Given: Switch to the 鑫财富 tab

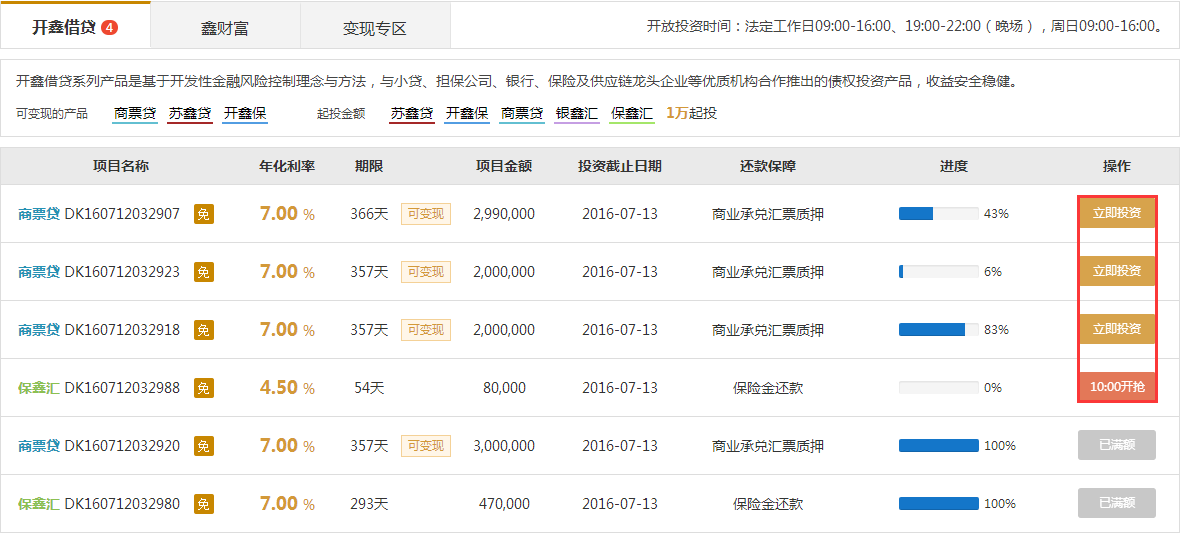Looking at the screenshot, I should pyautogui.click(x=225, y=28).
